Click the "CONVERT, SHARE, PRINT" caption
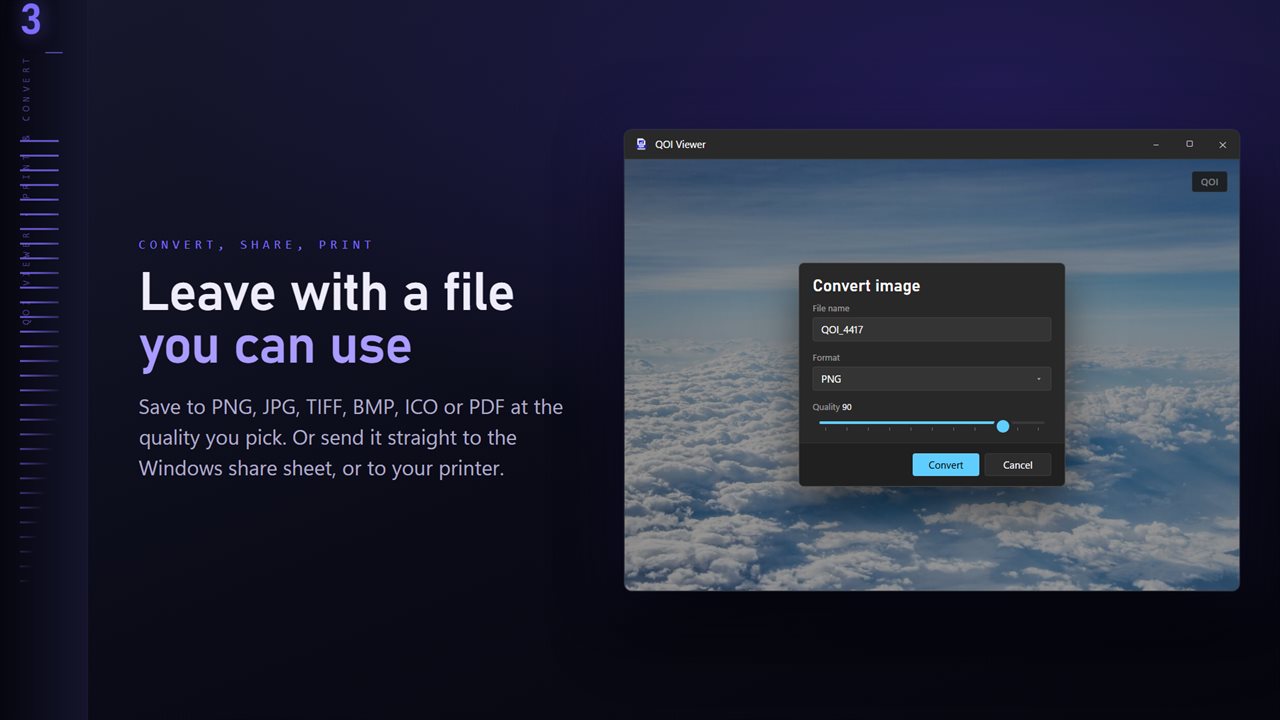 256,245
